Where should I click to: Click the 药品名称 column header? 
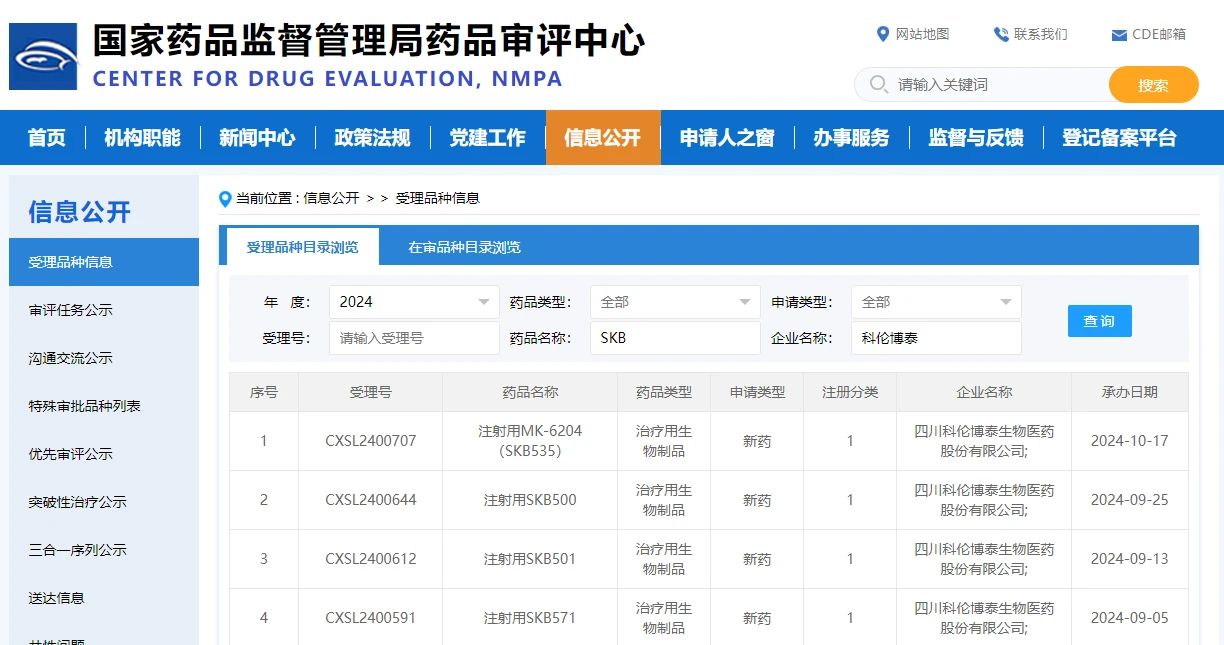tap(530, 392)
